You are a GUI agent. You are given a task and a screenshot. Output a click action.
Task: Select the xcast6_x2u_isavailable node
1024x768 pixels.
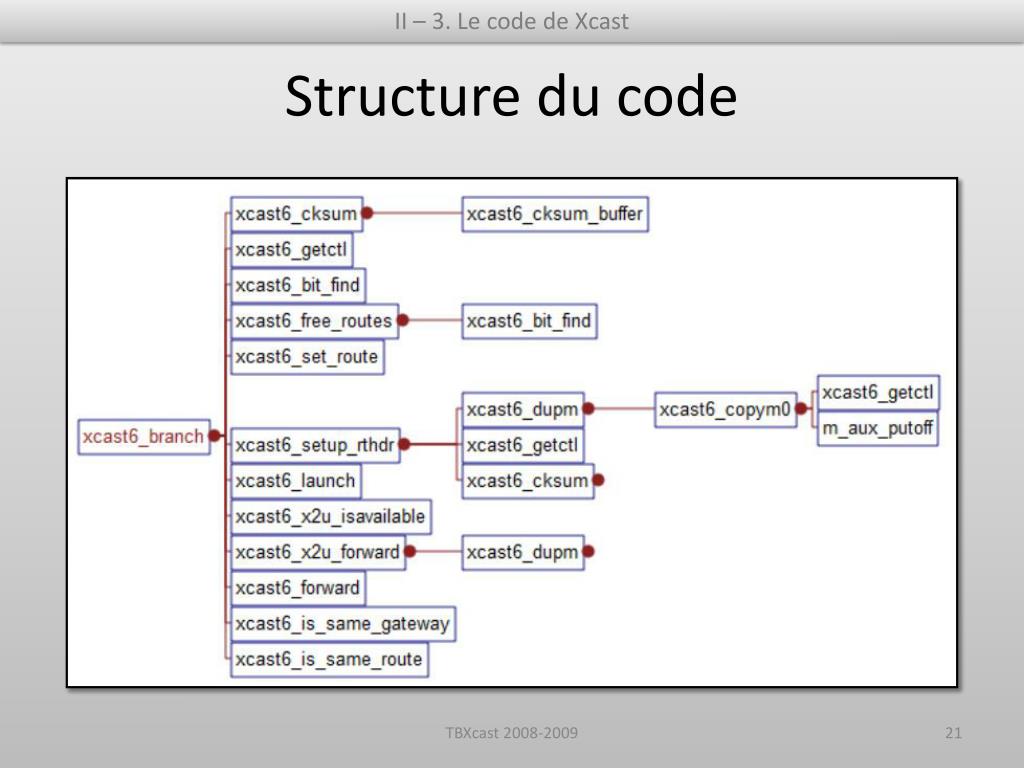click(330, 517)
